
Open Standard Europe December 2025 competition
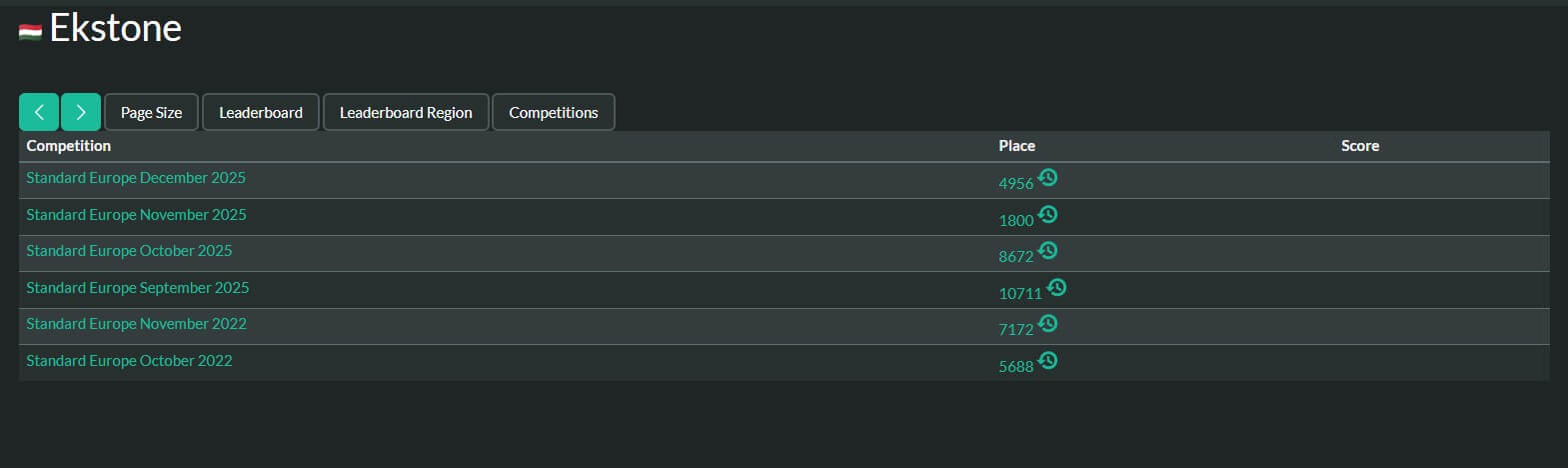(x=136, y=178)
